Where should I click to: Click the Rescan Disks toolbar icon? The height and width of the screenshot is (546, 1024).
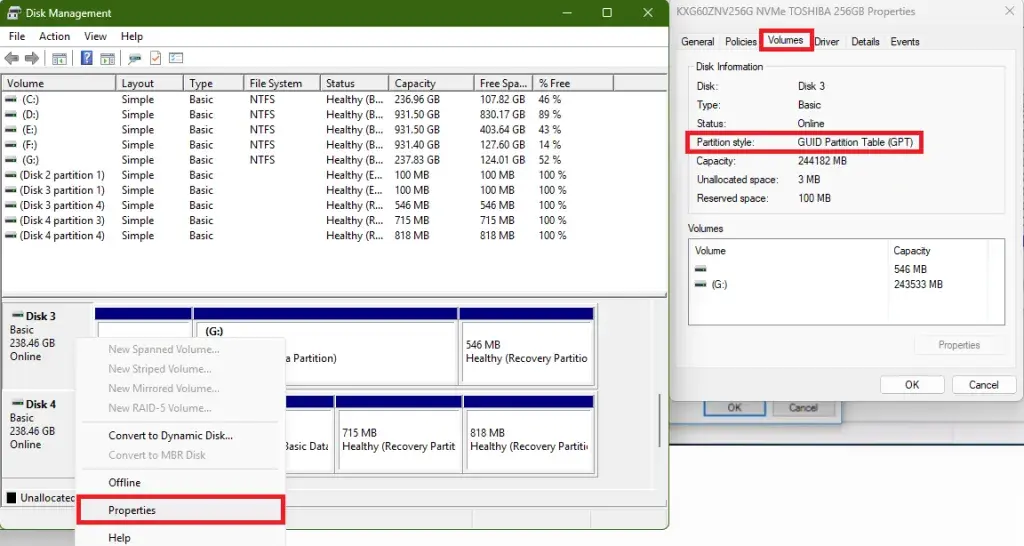[x=134, y=58]
